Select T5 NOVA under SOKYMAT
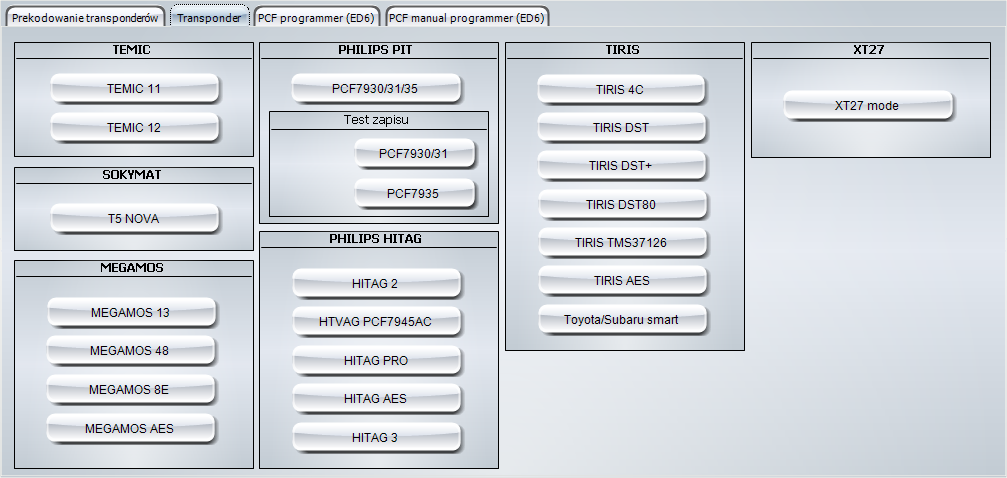1007x478 pixels. 134,218
